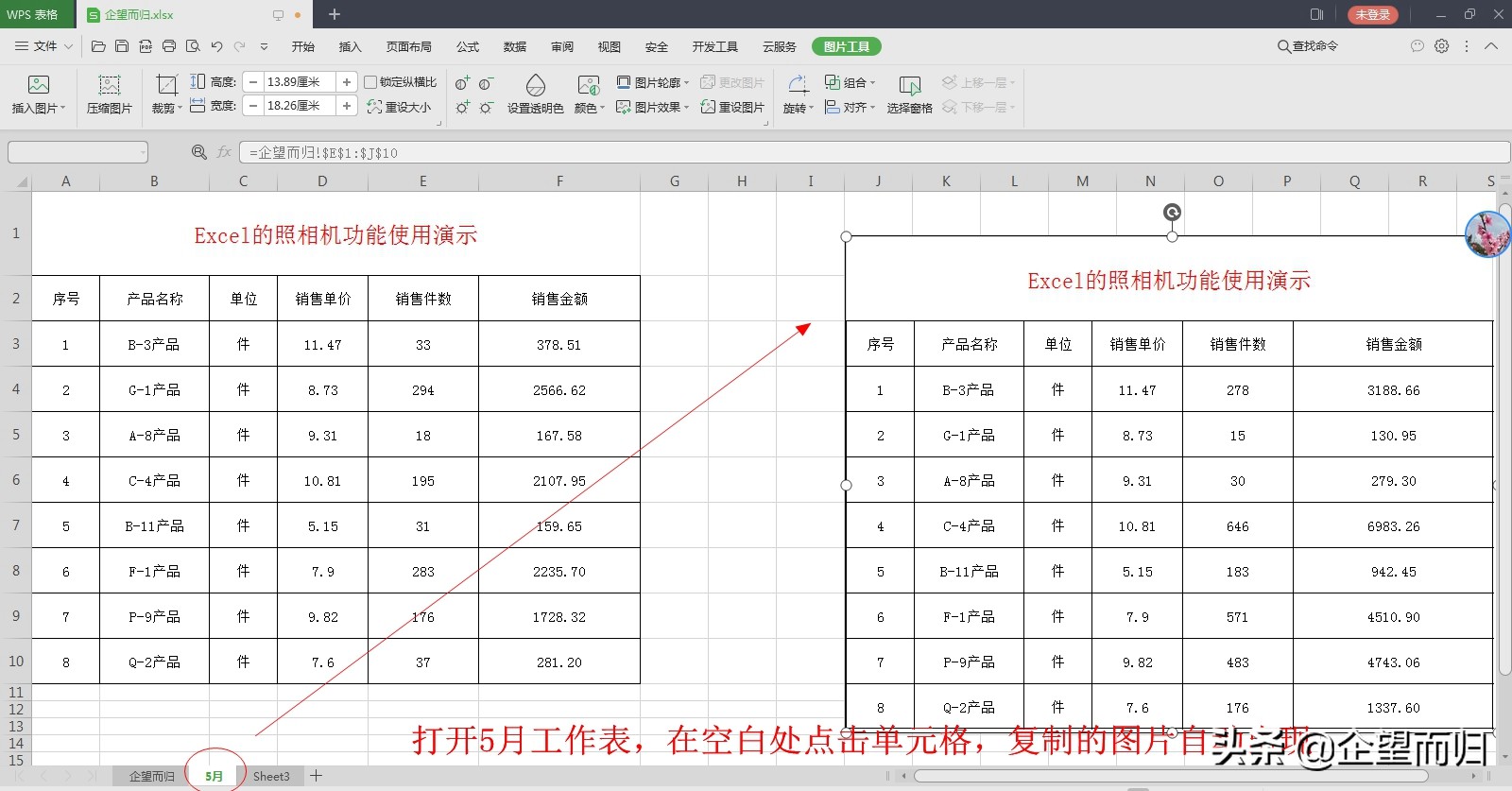Increase height with the plus stepper
This screenshot has width=1512, height=791.
[x=347, y=82]
